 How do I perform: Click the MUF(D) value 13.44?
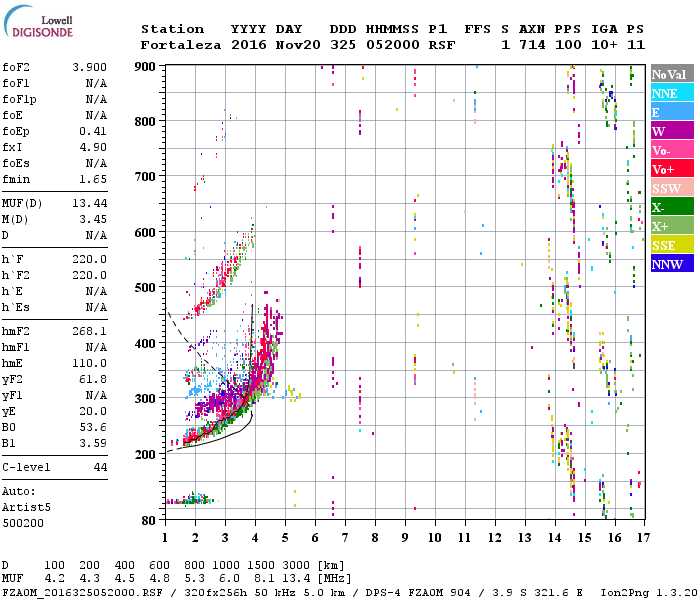[x=89, y=203]
